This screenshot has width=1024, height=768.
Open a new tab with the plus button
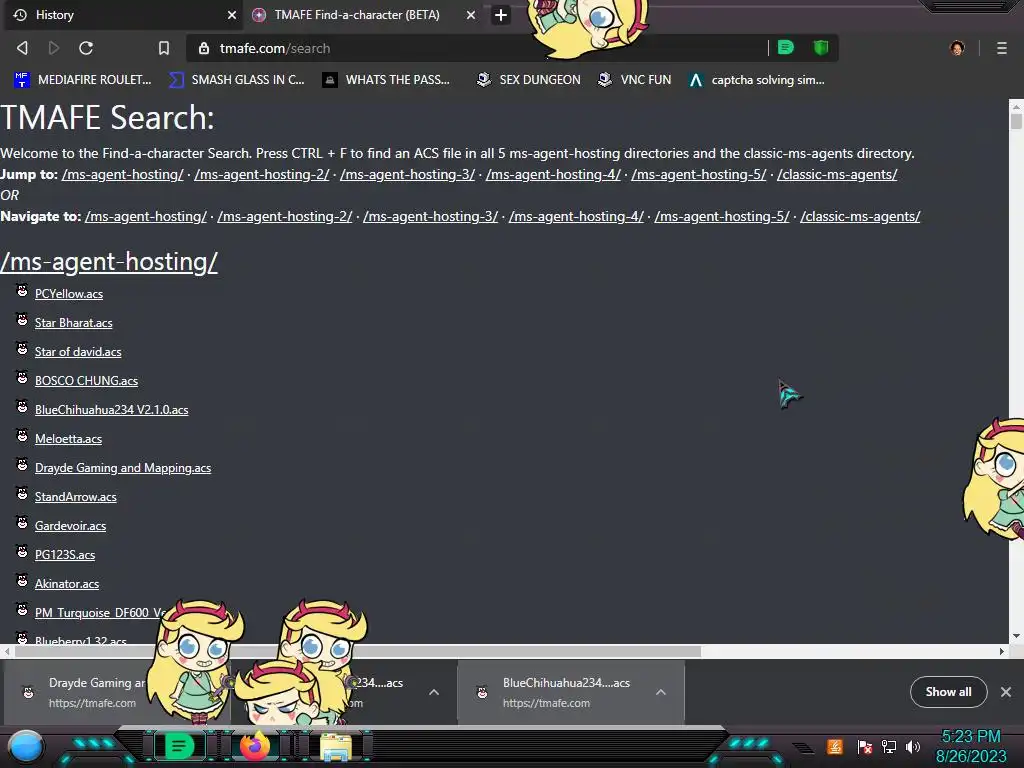point(501,15)
